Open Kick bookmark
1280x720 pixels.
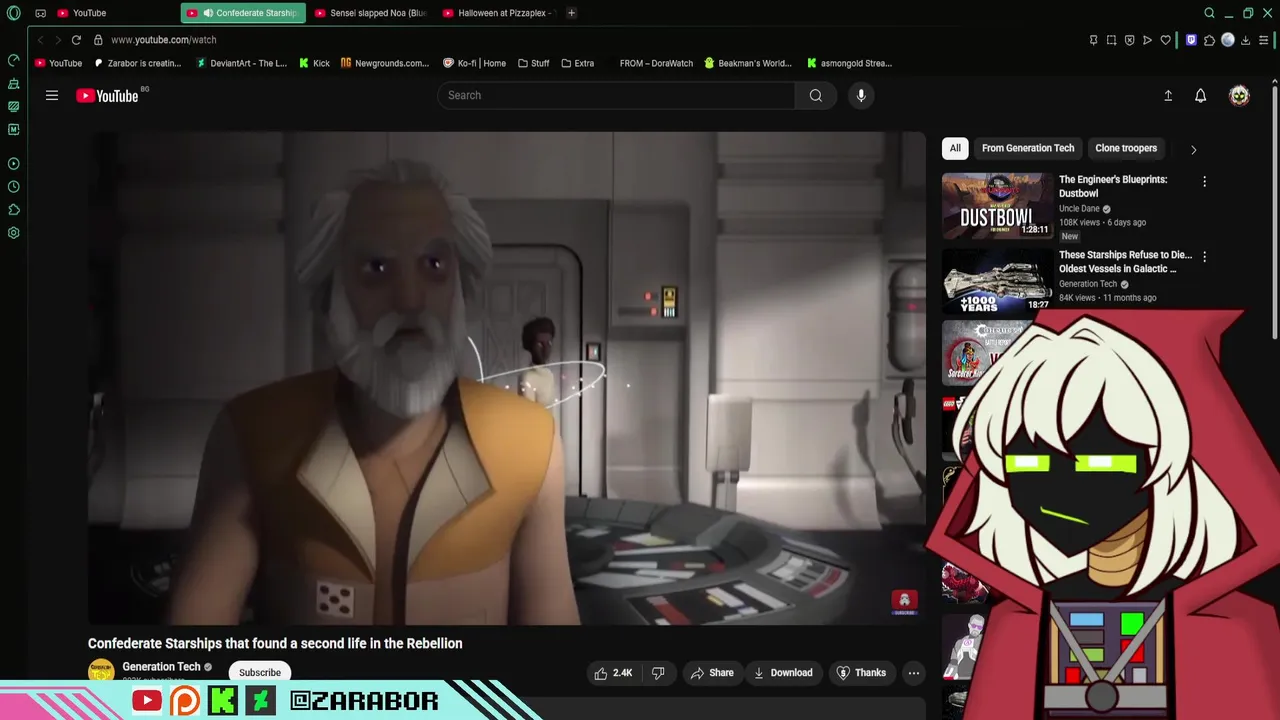315,63
